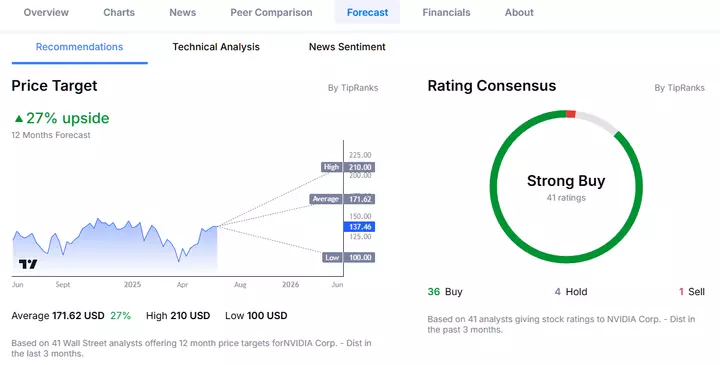
Task: Show the News Sentiment sub-tab
Action: 347,47
